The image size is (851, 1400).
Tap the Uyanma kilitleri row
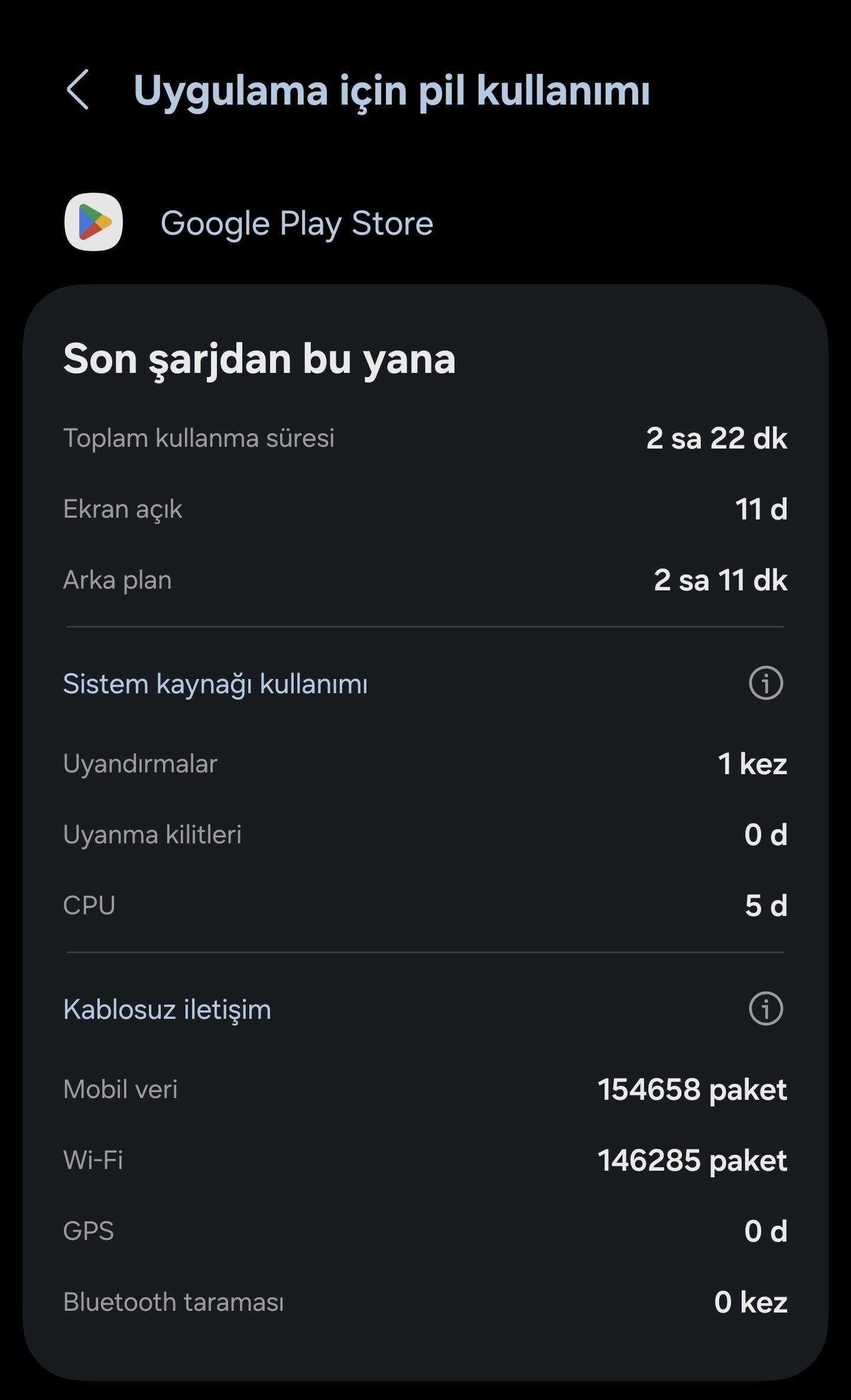click(x=424, y=834)
